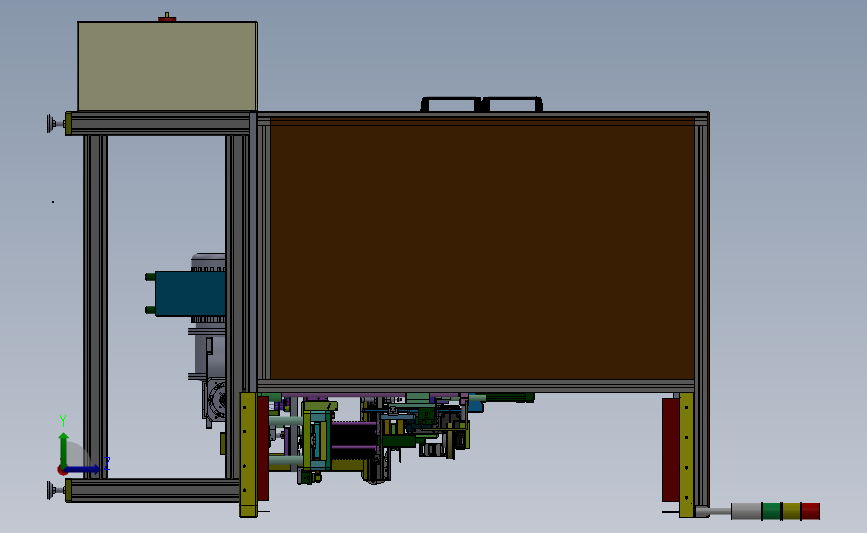Click the Z axis label of the triad
The width and height of the screenshot is (867, 533).
(107, 464)
